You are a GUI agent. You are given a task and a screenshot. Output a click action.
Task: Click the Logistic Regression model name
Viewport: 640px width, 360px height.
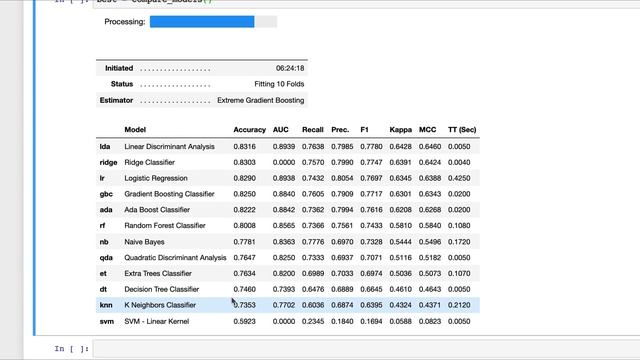[156, 178]
